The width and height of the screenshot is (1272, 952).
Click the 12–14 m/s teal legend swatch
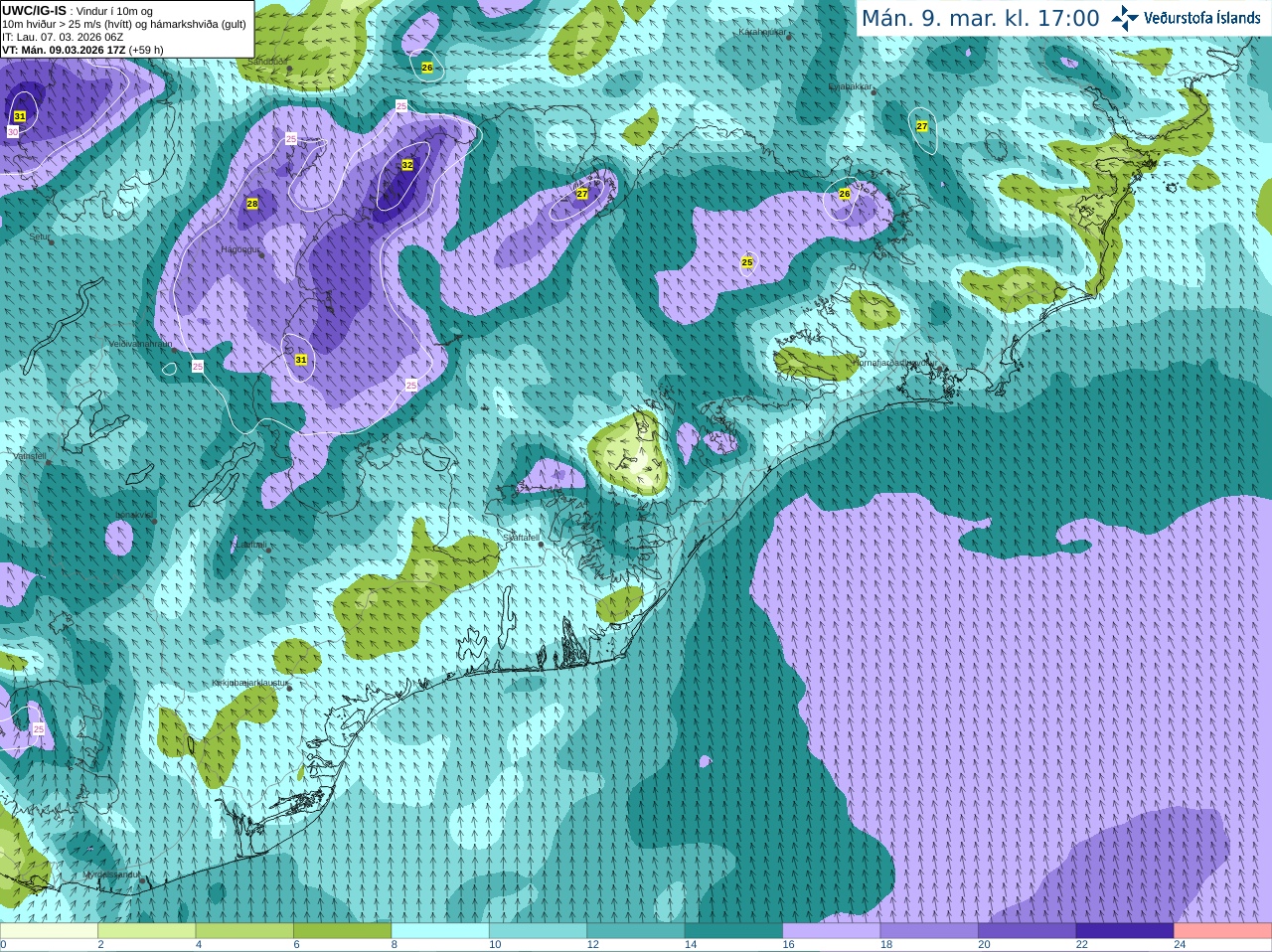click(636, 931)
